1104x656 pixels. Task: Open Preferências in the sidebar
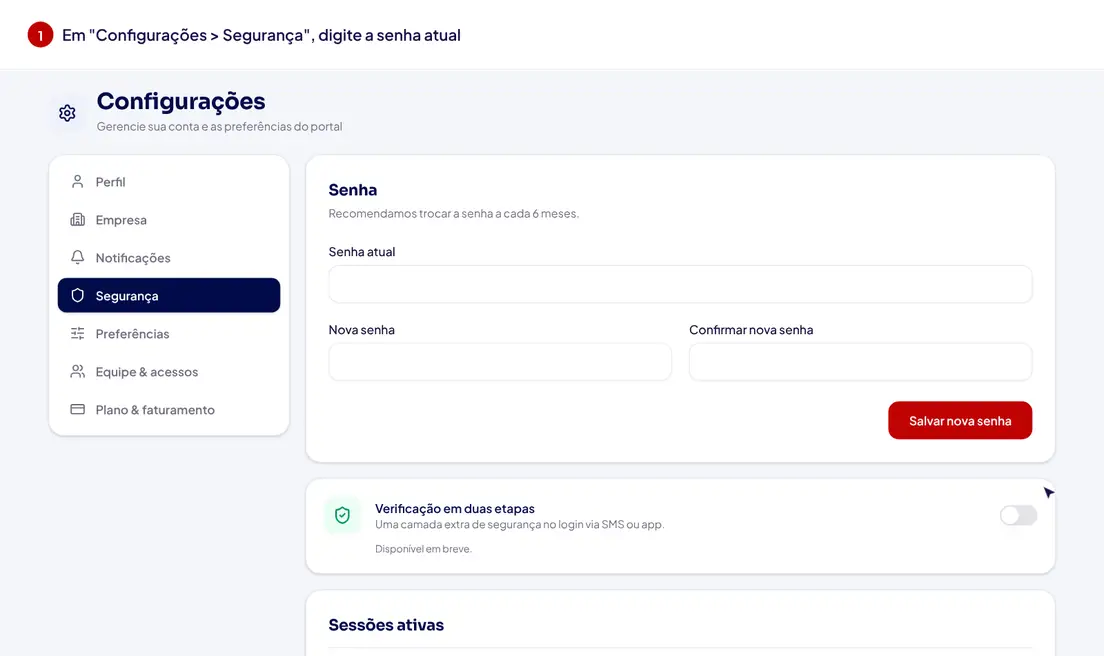coord(169,334)
